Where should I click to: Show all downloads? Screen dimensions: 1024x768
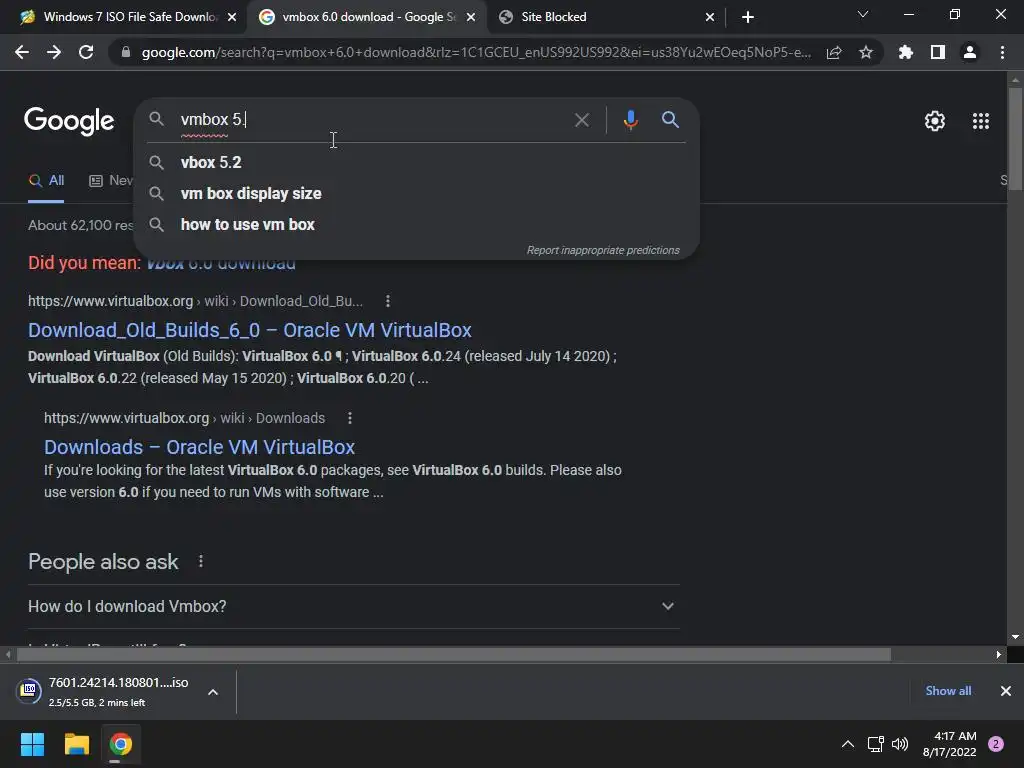point(948,691)
